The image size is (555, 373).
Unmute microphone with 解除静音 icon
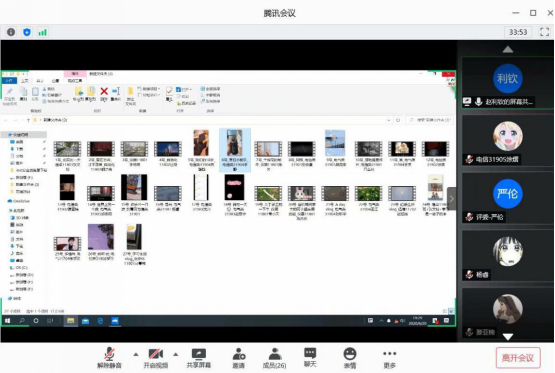(x=109, y=358)
